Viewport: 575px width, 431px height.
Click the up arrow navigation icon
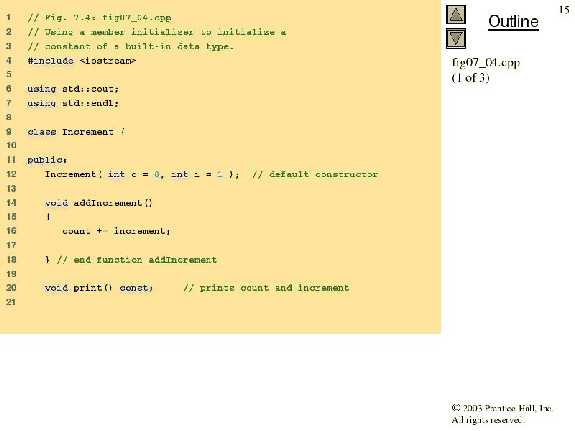pos(456,15)
